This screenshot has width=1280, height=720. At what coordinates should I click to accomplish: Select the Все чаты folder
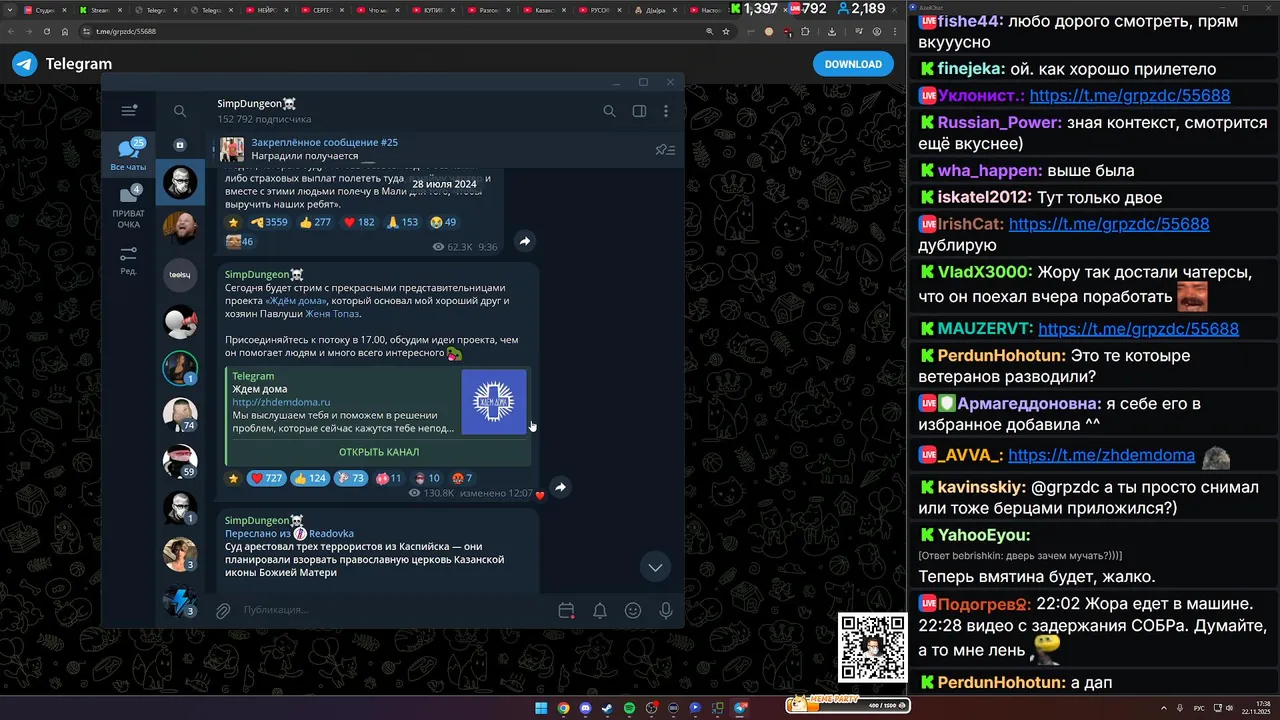point(128,155)
